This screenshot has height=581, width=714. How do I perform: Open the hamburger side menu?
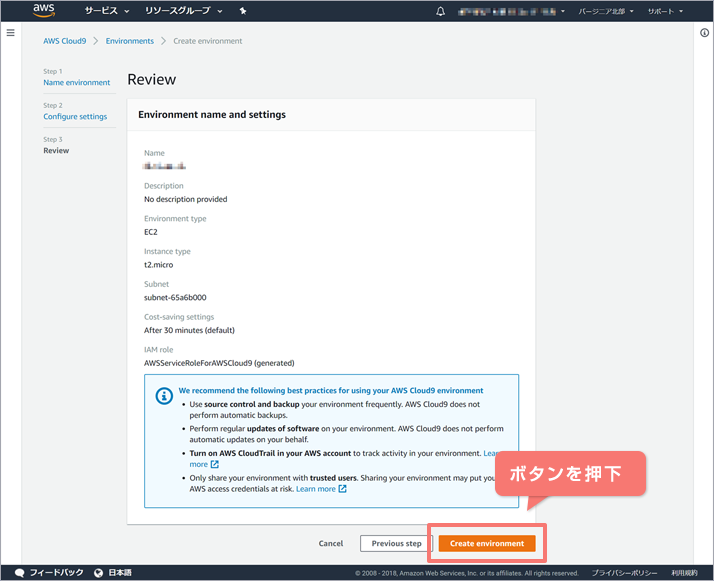[x=10, y=33]
